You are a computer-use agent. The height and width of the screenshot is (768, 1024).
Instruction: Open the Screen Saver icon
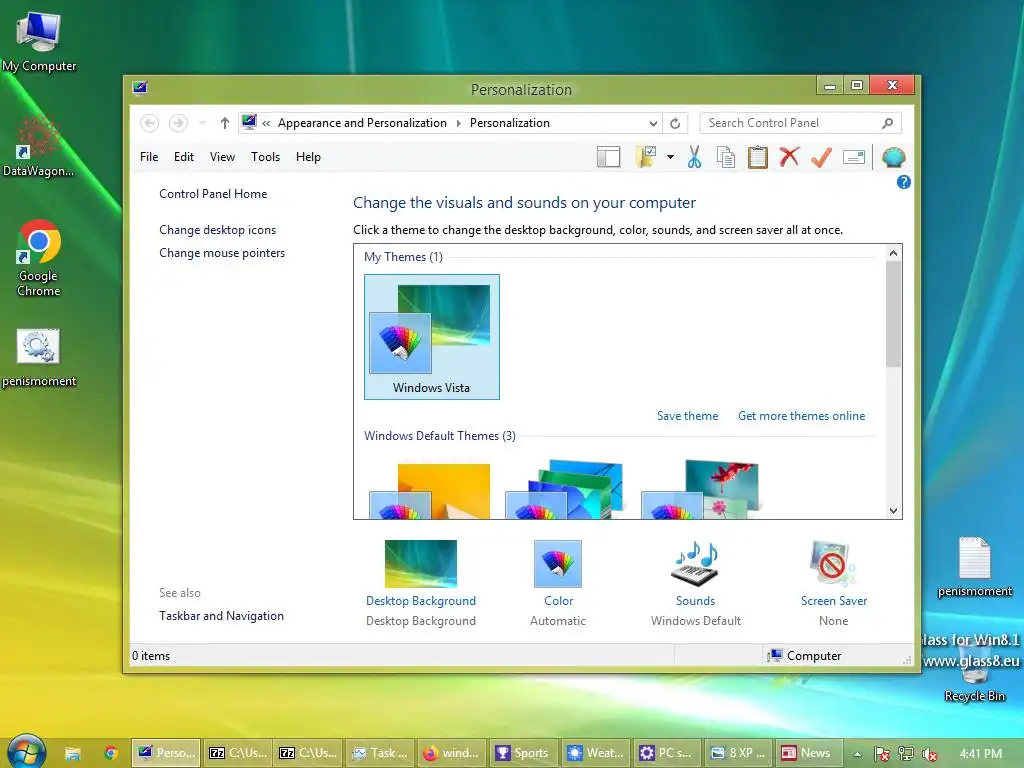(x=833, y=564)
